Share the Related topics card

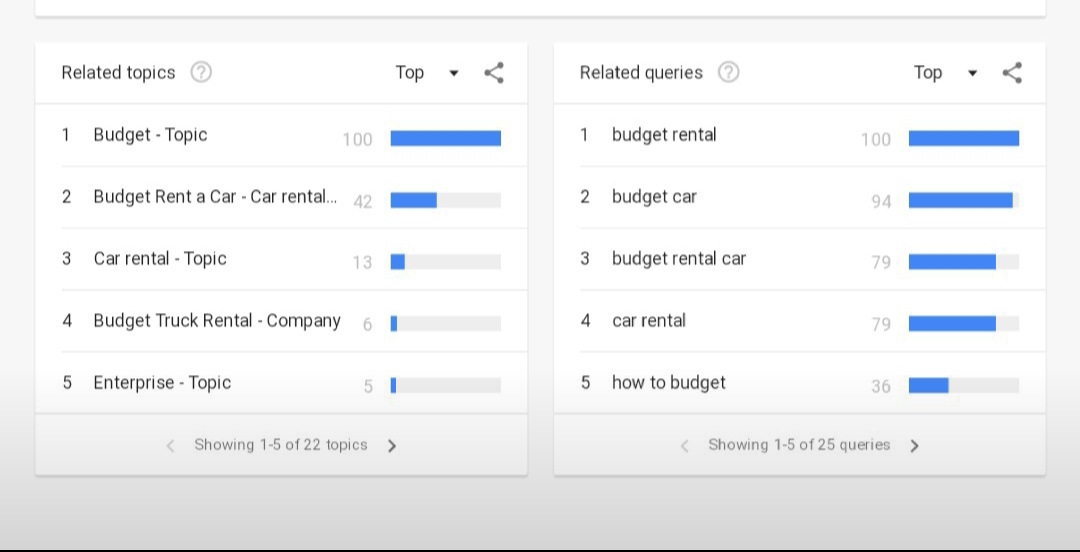[x=494, y=72]
